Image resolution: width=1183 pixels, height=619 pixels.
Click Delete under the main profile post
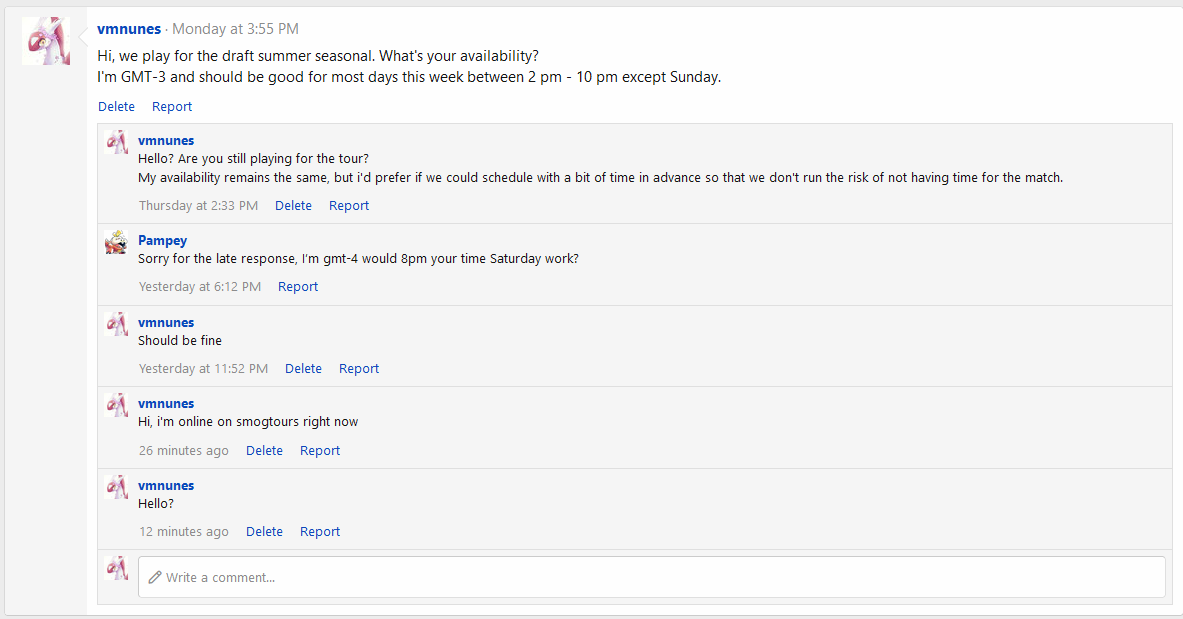[116, 106]
